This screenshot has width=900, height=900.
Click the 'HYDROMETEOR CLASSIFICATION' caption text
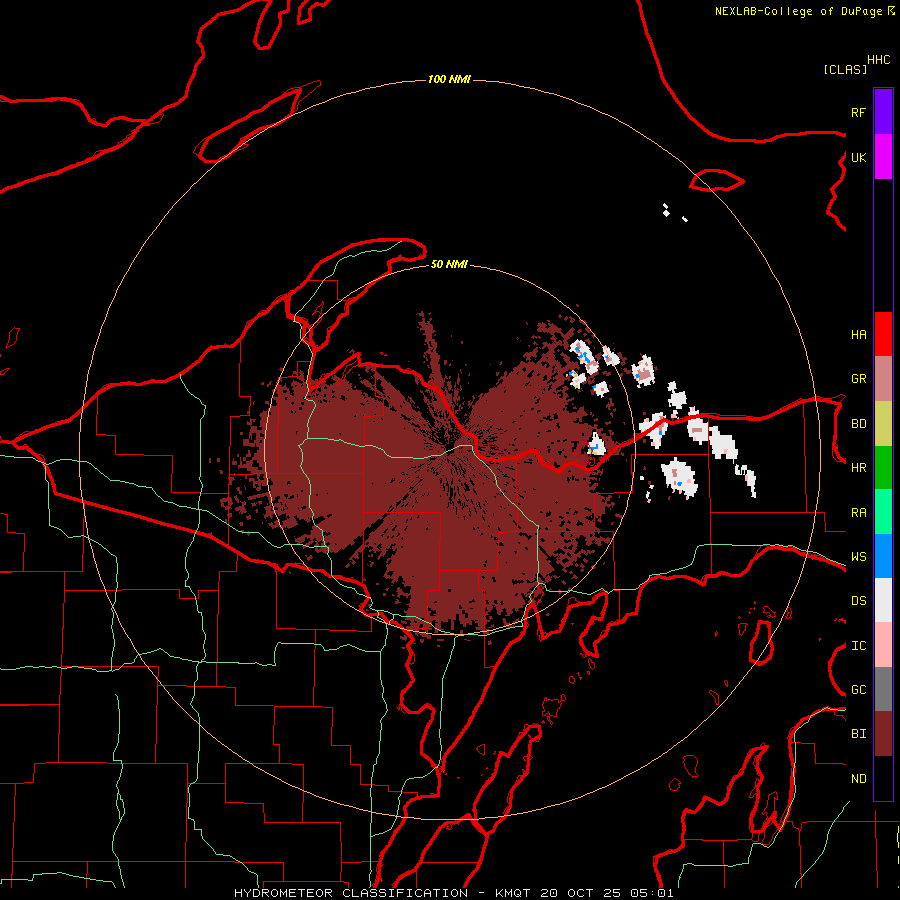(x=351, y=893)
